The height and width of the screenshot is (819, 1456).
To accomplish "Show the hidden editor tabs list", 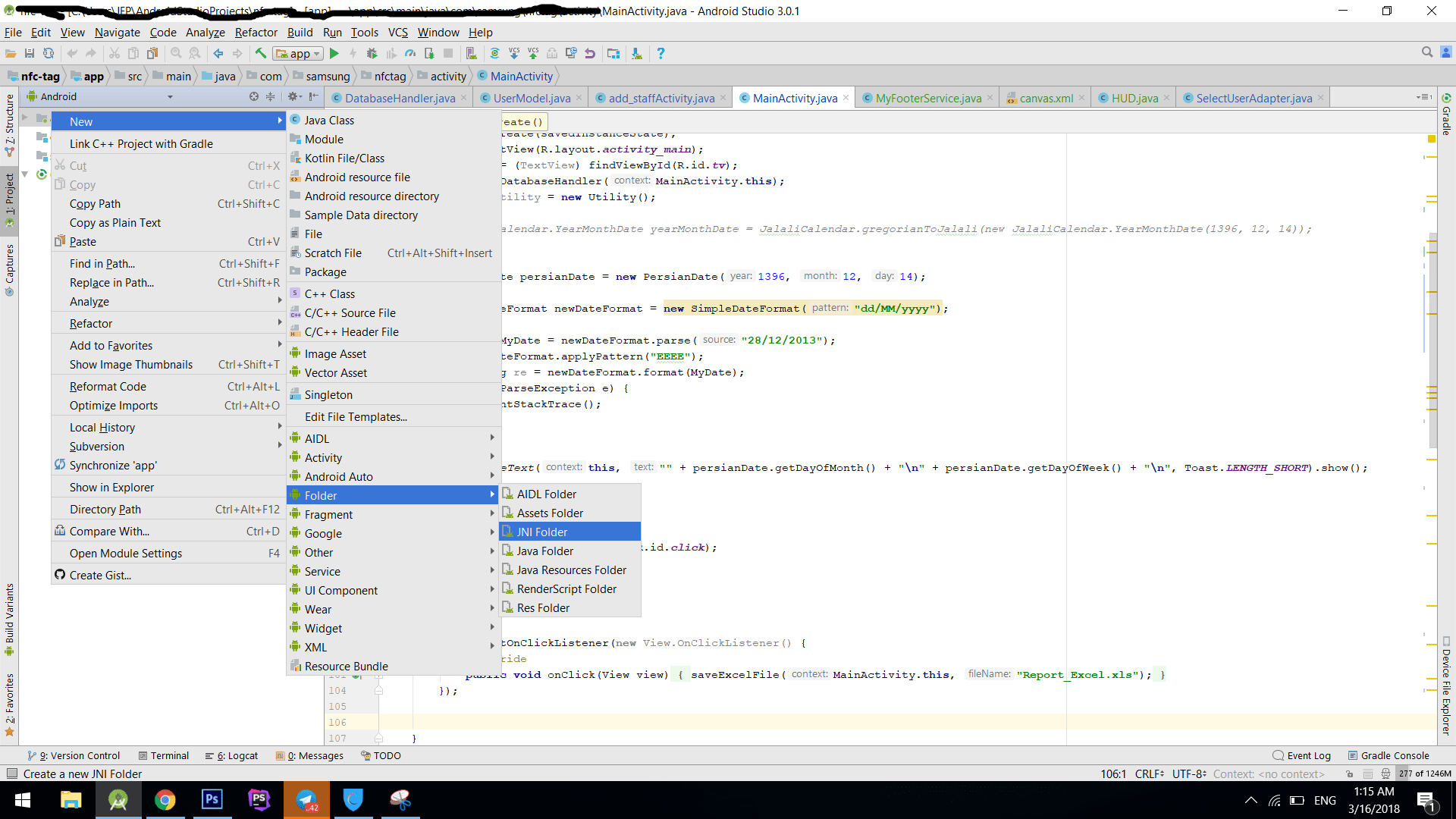I will coord(1424,98).
